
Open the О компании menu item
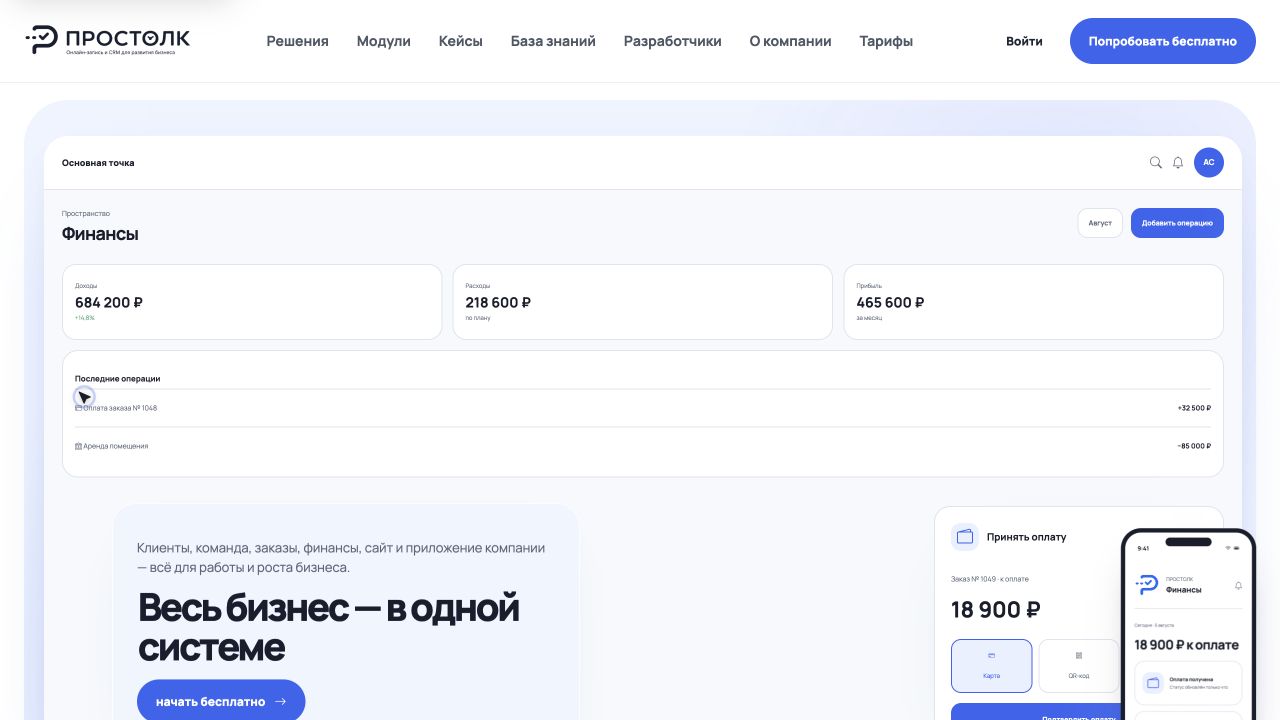click(791, 41)
